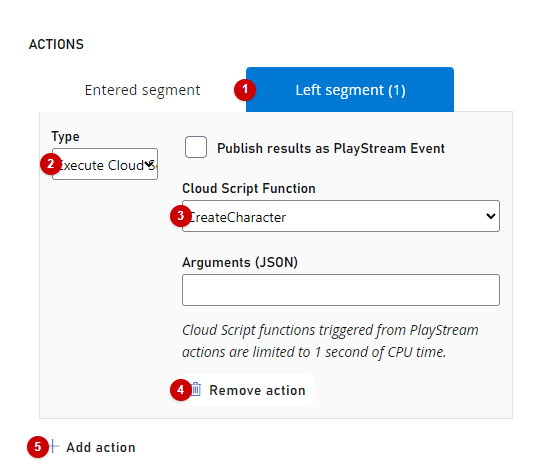
Task: Click the Add action button
Action: click(x=92, y=447)
